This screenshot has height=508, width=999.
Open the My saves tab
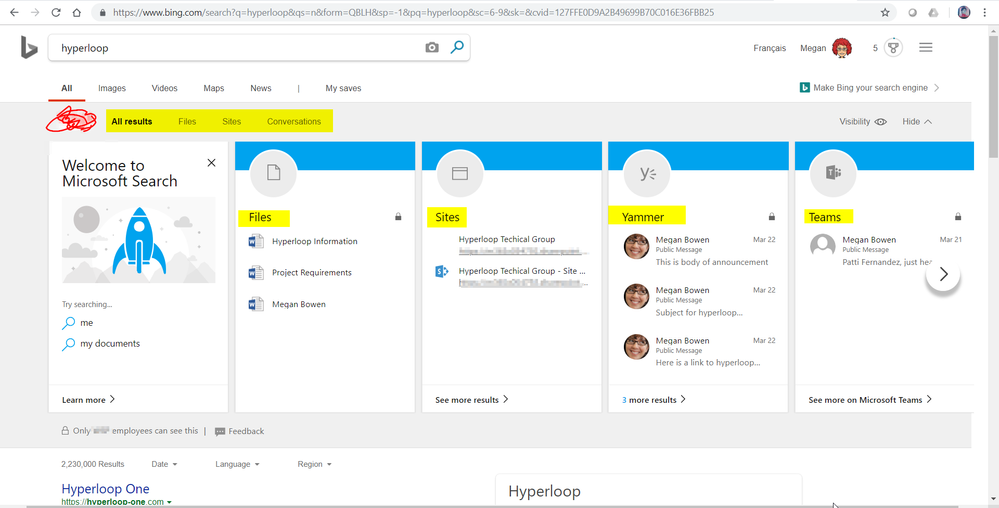[x=343, y=89]
